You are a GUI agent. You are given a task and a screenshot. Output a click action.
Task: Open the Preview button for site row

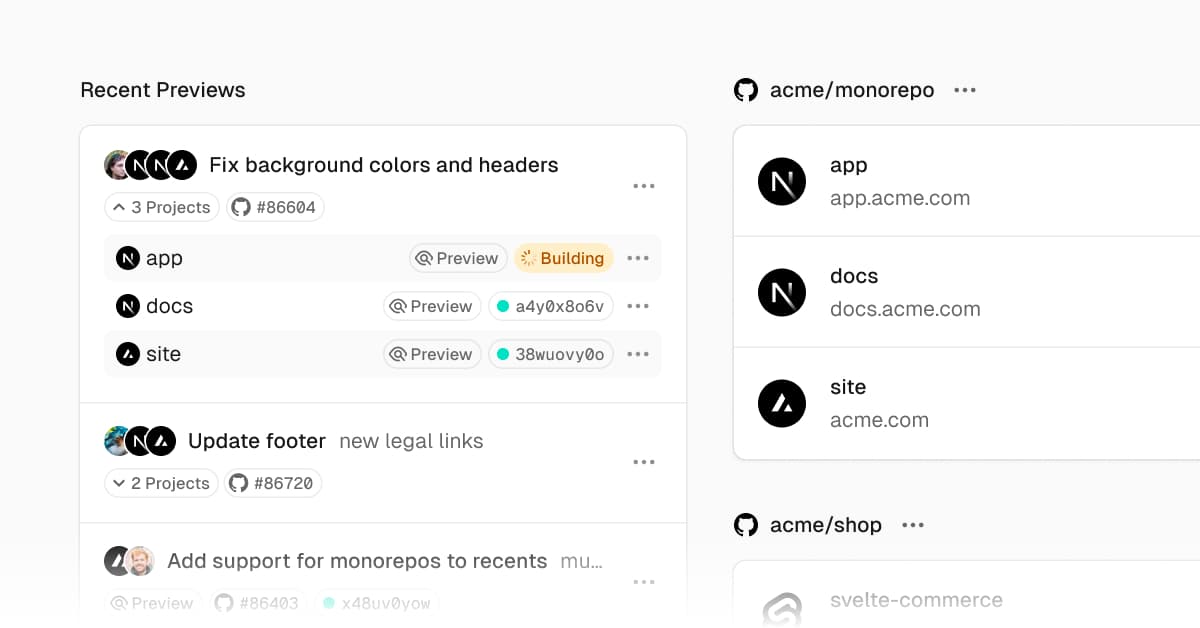coord(432,354)
